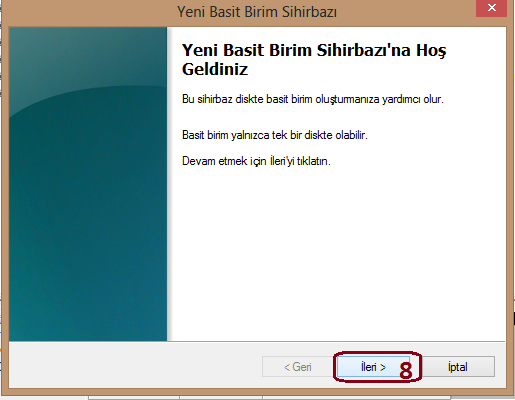Click the Basit birim yalnızca tek bir diskte line
This screenshot has width=515, height=400.
pyautogui.click(x=275, y=135)
